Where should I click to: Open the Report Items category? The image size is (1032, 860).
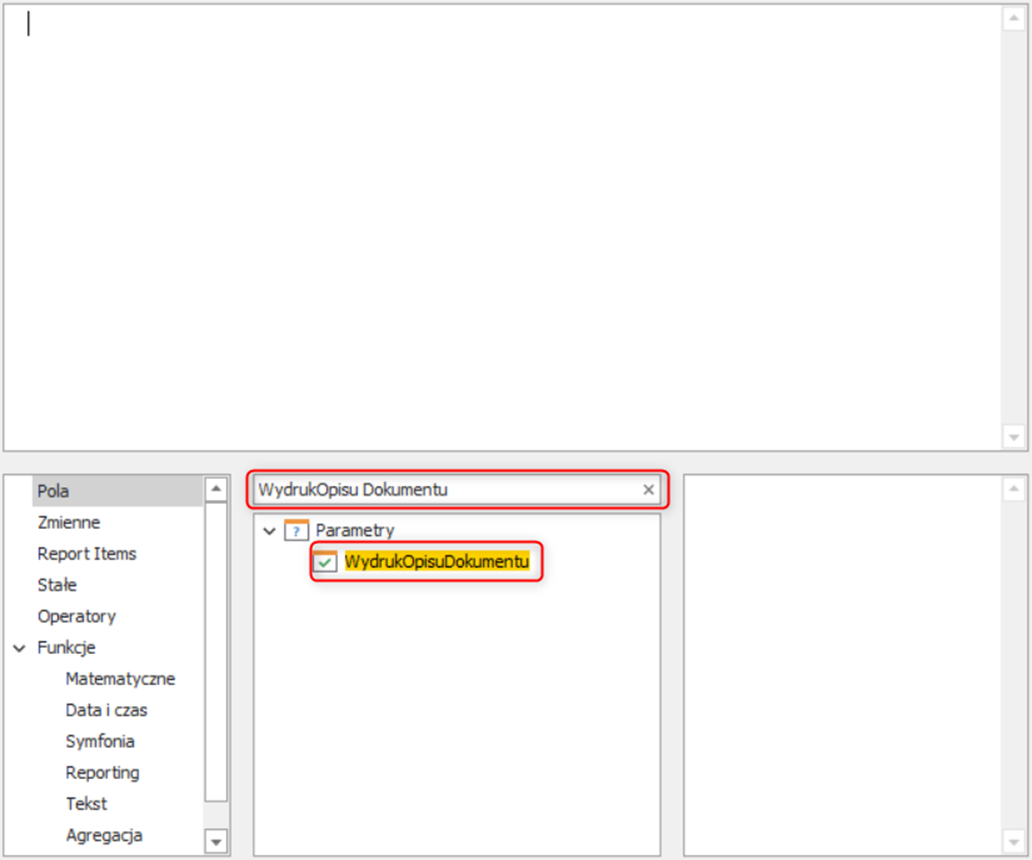(87, 553)
